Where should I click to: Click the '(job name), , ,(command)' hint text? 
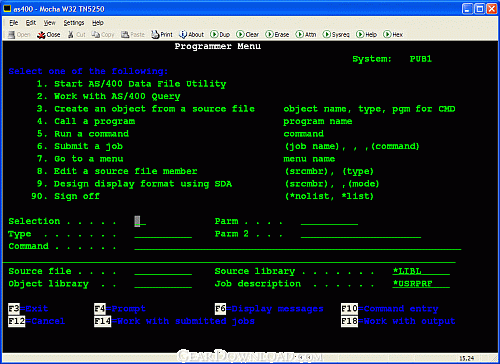pos(352,146)
